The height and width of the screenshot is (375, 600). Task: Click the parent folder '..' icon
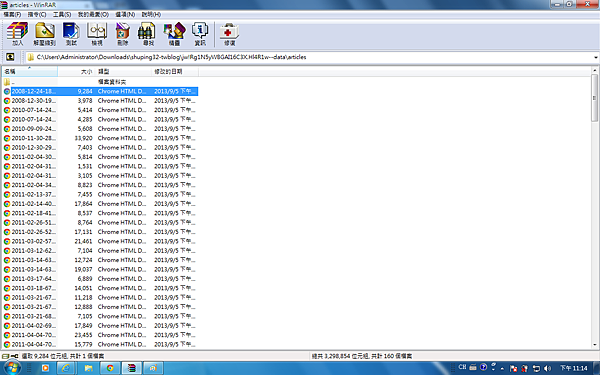(7, 82)
